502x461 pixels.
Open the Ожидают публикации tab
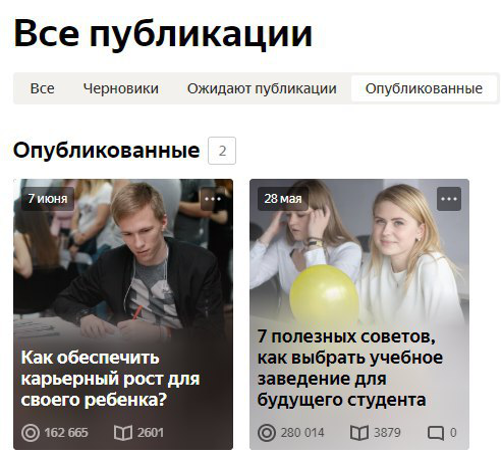[262, 88]
